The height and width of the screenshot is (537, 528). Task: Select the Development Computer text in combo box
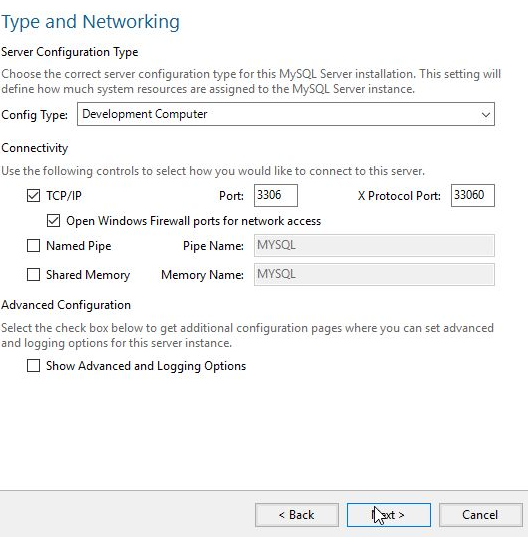click(144, 114)
